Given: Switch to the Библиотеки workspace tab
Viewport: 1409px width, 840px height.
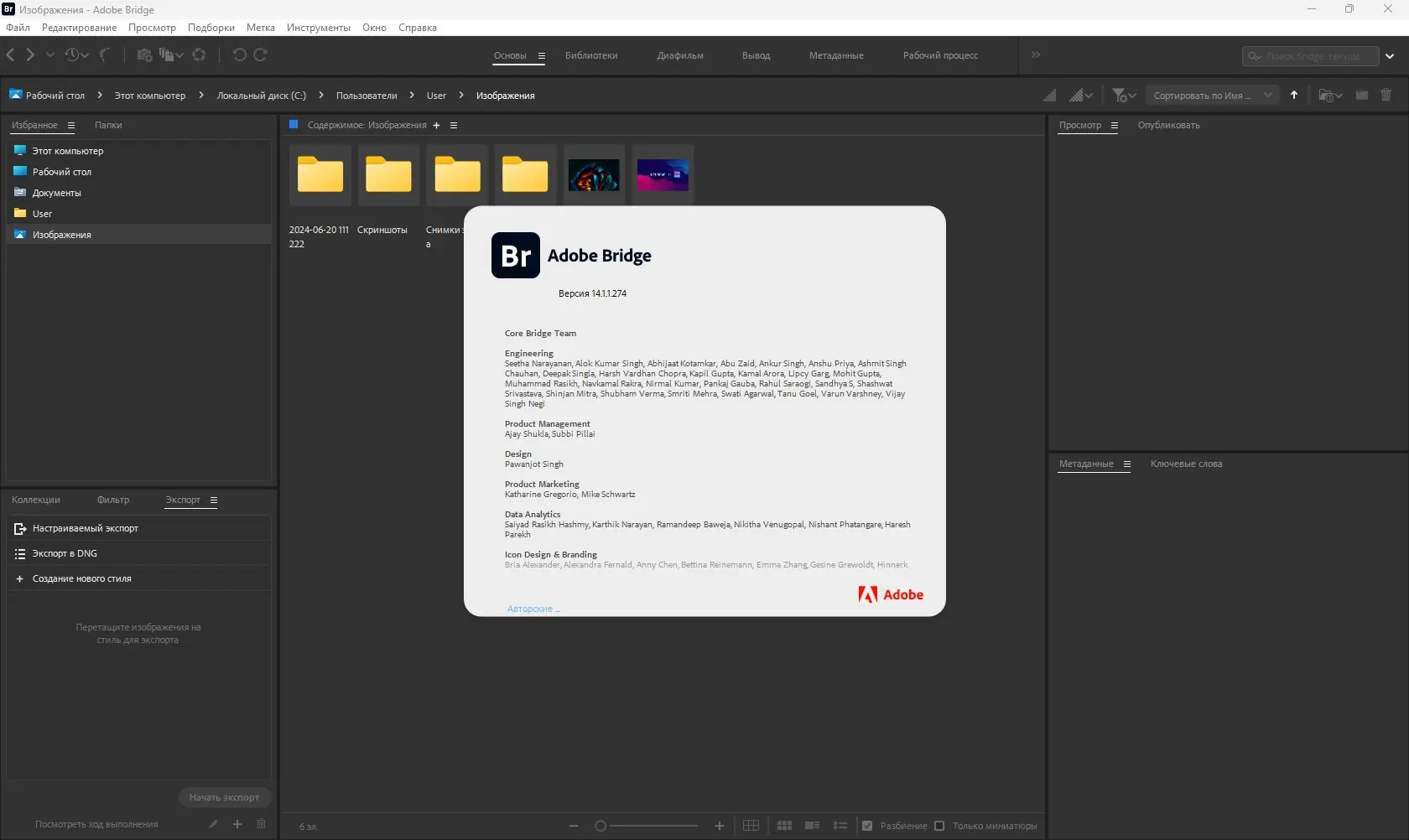Looking at the screenshot, I should tap(590, 55).
